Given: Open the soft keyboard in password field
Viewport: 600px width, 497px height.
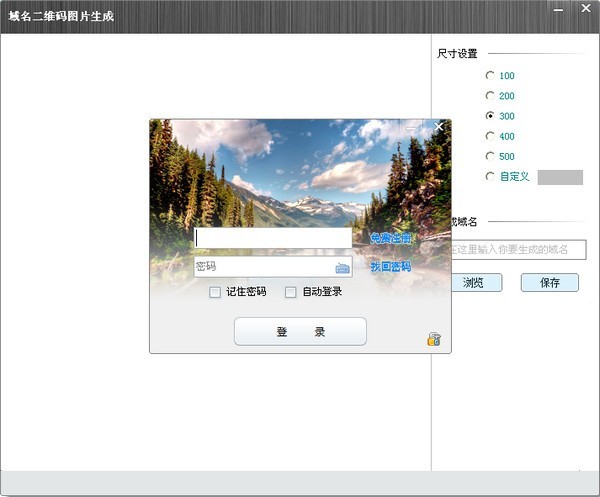Looking at the screenshot, I should (343, 268).
